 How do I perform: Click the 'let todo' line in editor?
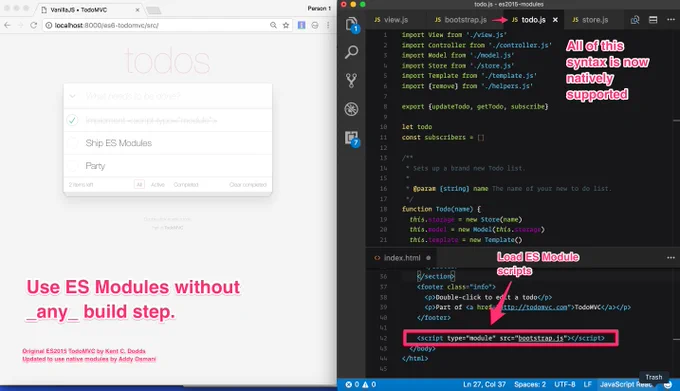coord(417,127)
